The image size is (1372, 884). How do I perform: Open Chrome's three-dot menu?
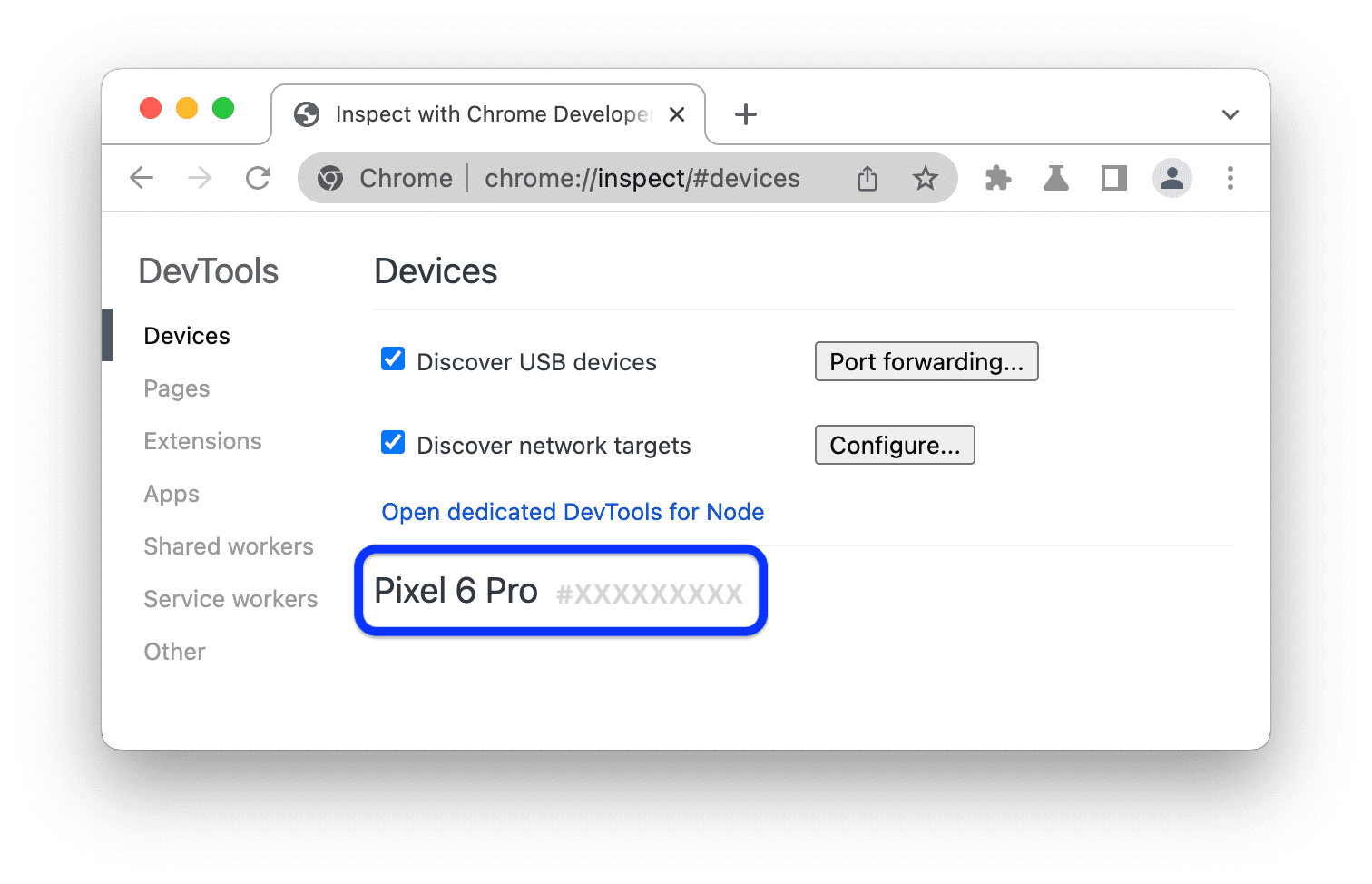pyautogui.click(x=1230, y=178)
